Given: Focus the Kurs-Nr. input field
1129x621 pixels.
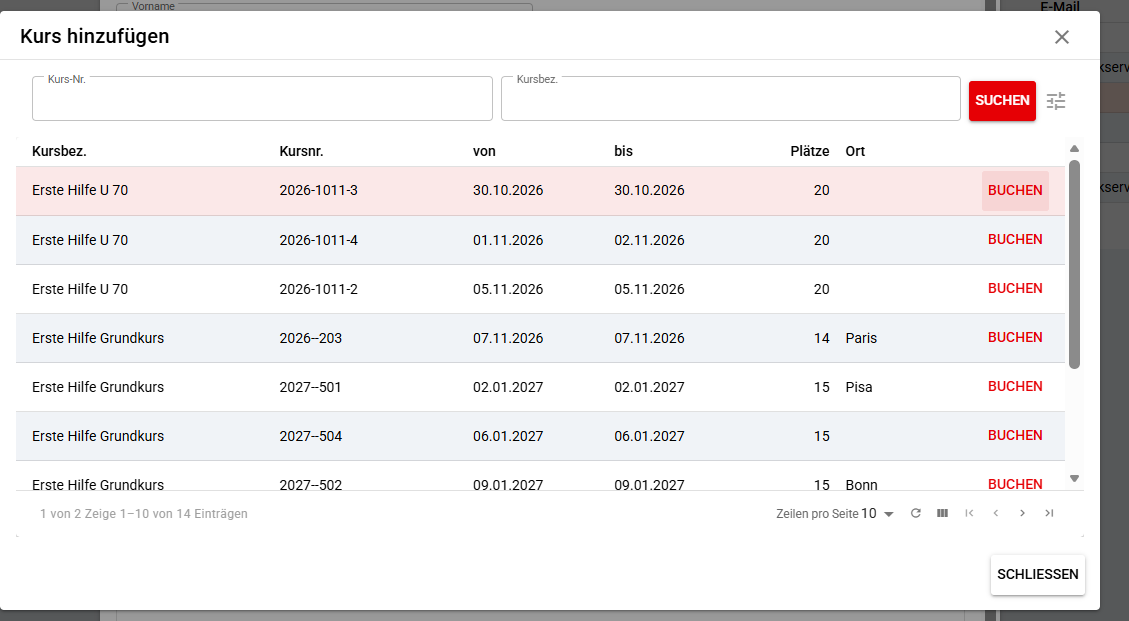Looking at the screenshot, I should tap(262, 99).
